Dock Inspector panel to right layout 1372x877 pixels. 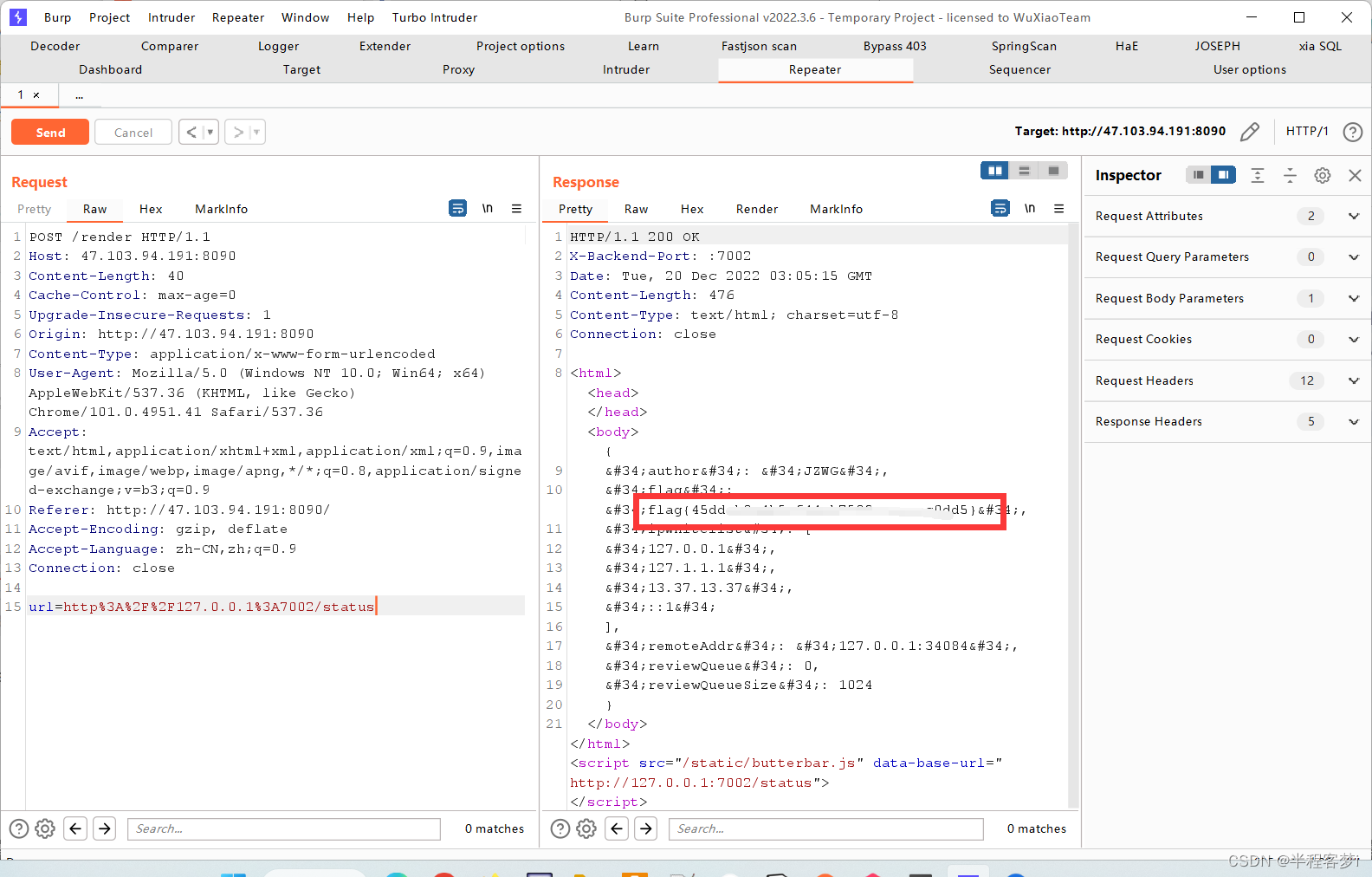click(1223, 175)
